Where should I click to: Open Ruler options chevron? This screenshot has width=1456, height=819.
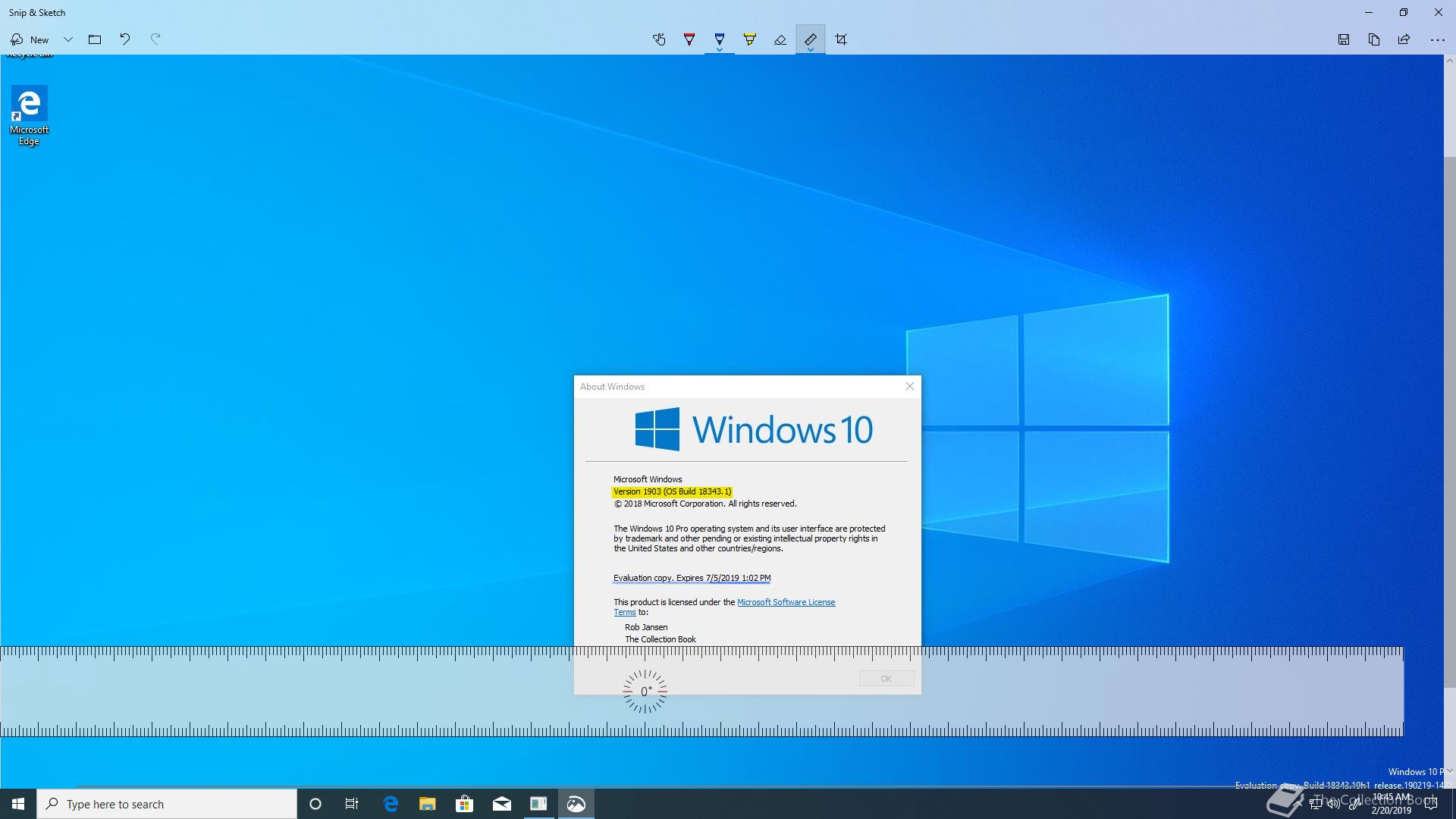811,50
